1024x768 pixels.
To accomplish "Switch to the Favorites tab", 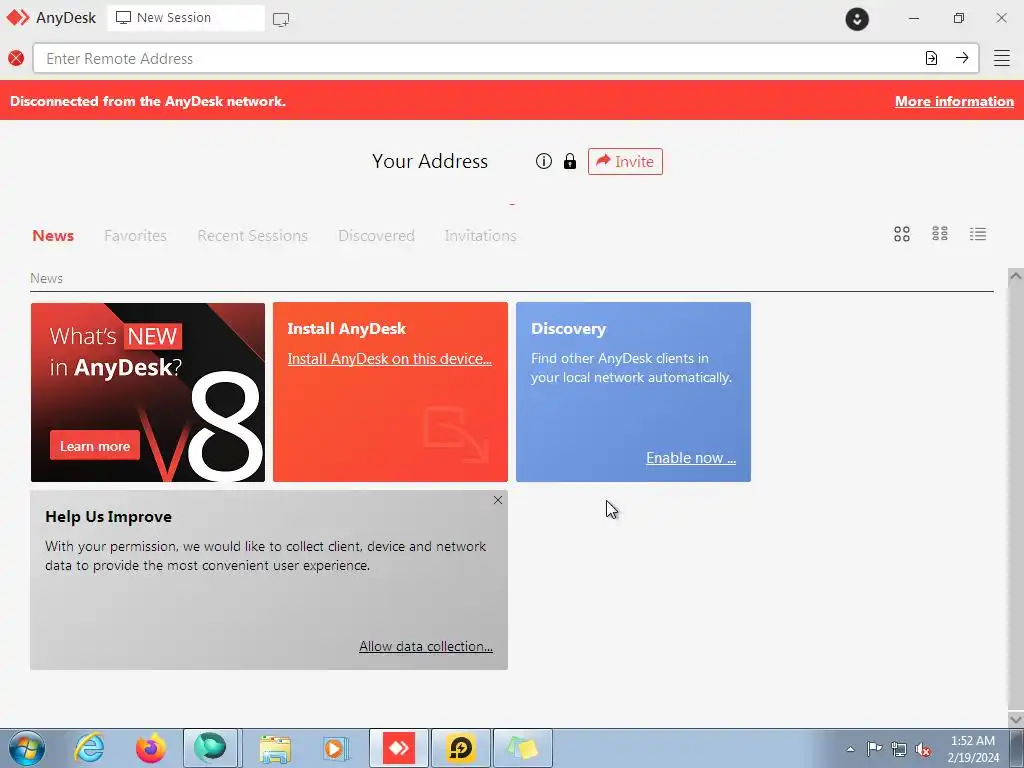I will coord(135,236).
